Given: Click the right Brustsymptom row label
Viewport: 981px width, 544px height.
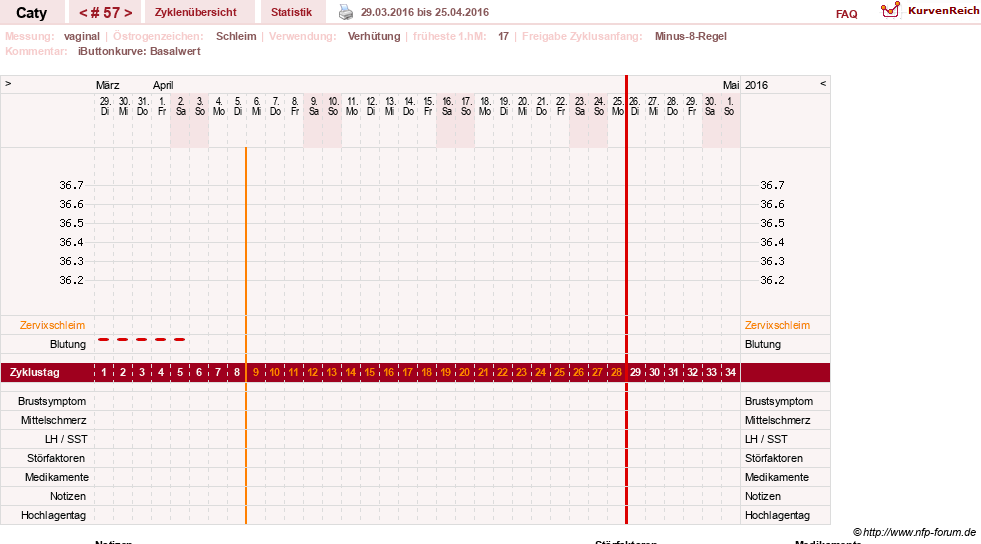Looking at the screenshot, I should coord(779,401).
